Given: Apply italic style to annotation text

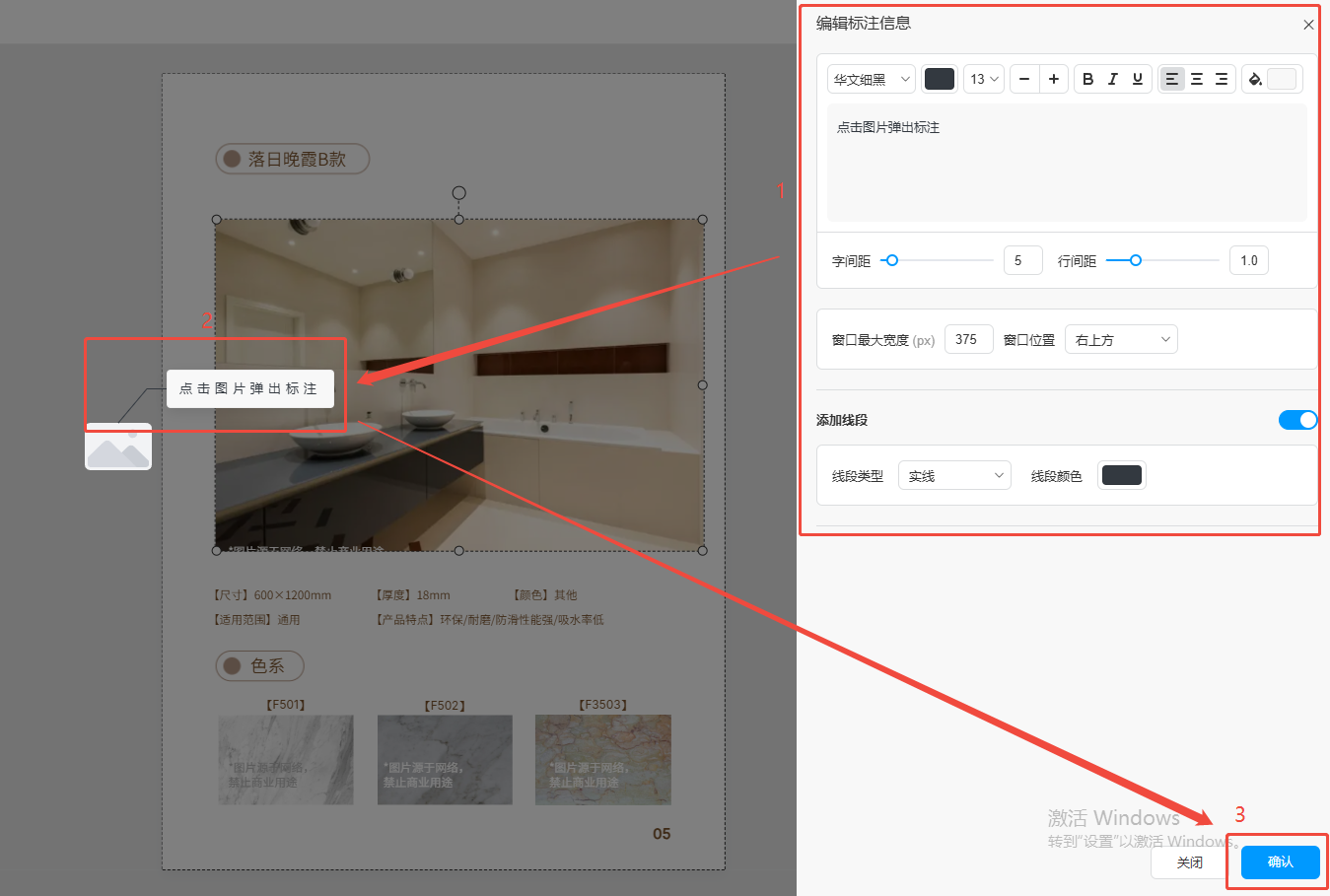Looking at the screenshot, I should pyautogui.click(x=1112, y=79).
